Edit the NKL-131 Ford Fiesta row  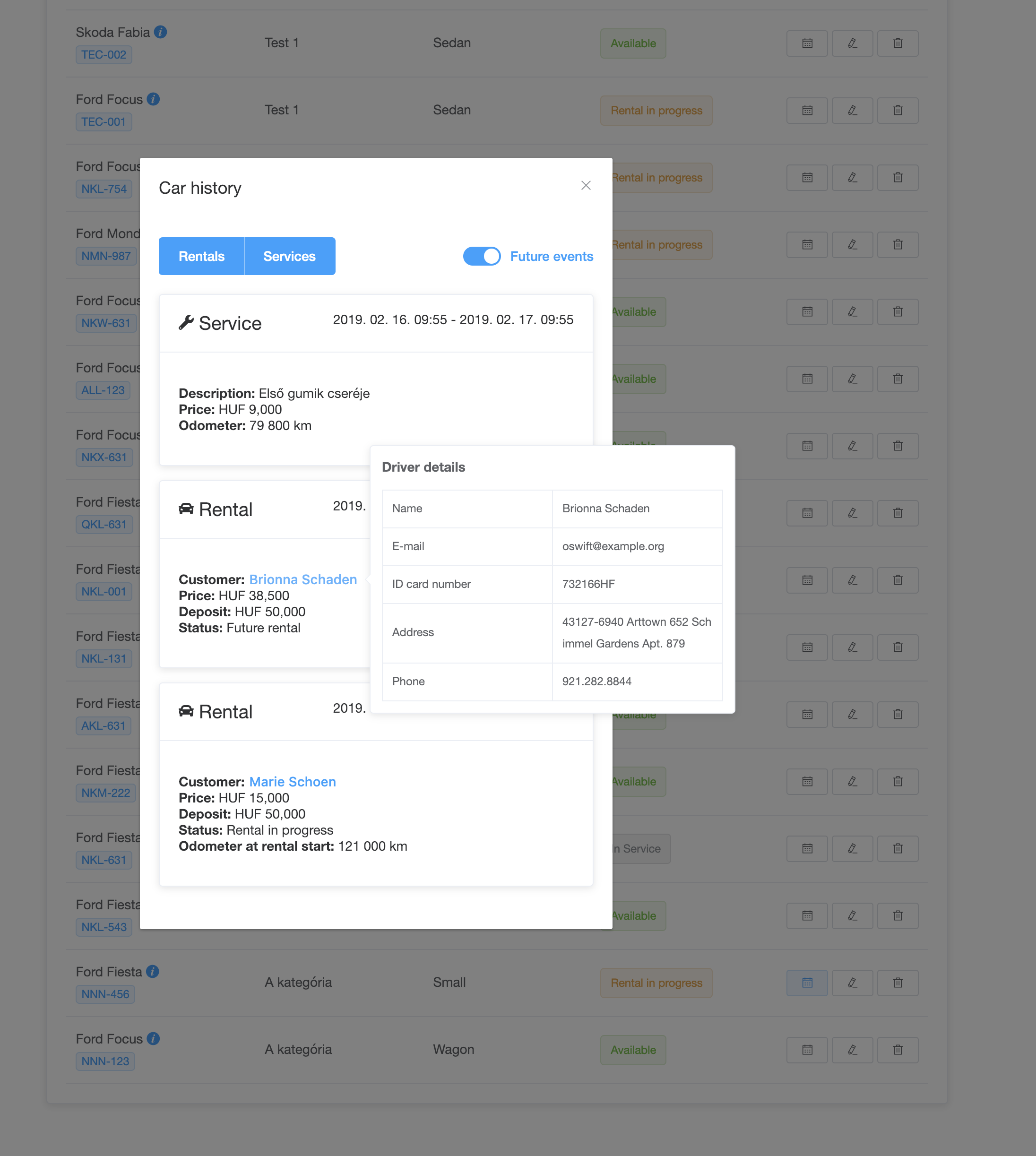[852, 648]
